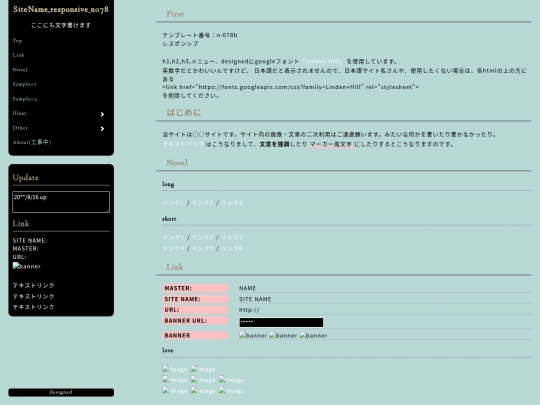Open the Linden Hill font link

point(322,61)
